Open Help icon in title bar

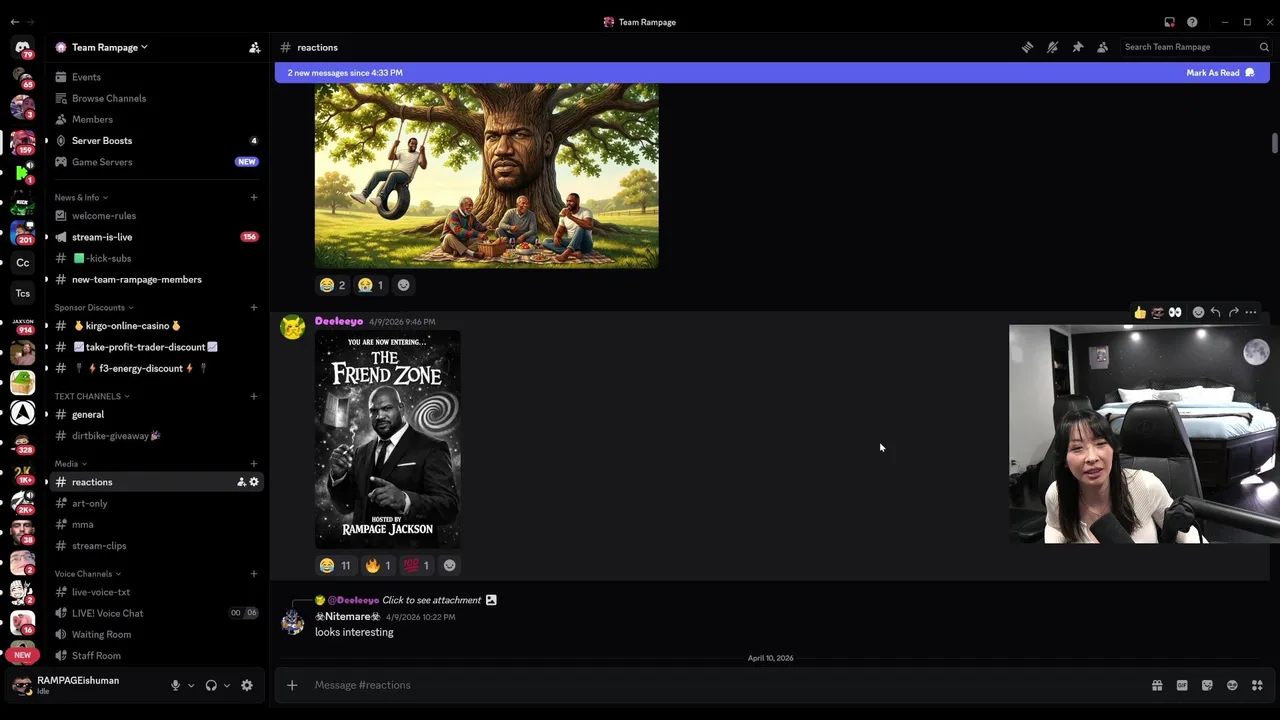(1192, 22)
